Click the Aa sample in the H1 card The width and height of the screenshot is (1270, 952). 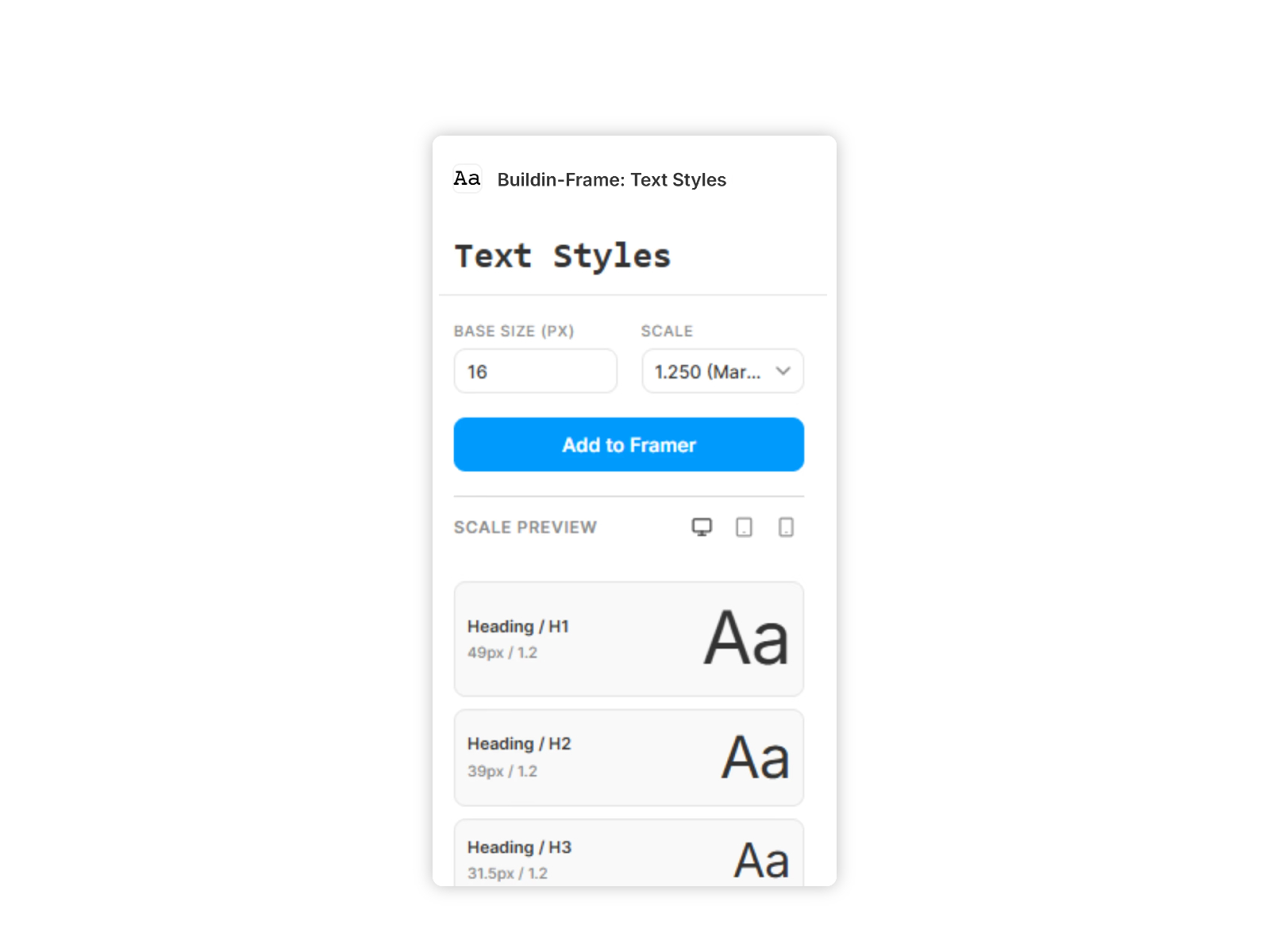click(x=746, y=639)
